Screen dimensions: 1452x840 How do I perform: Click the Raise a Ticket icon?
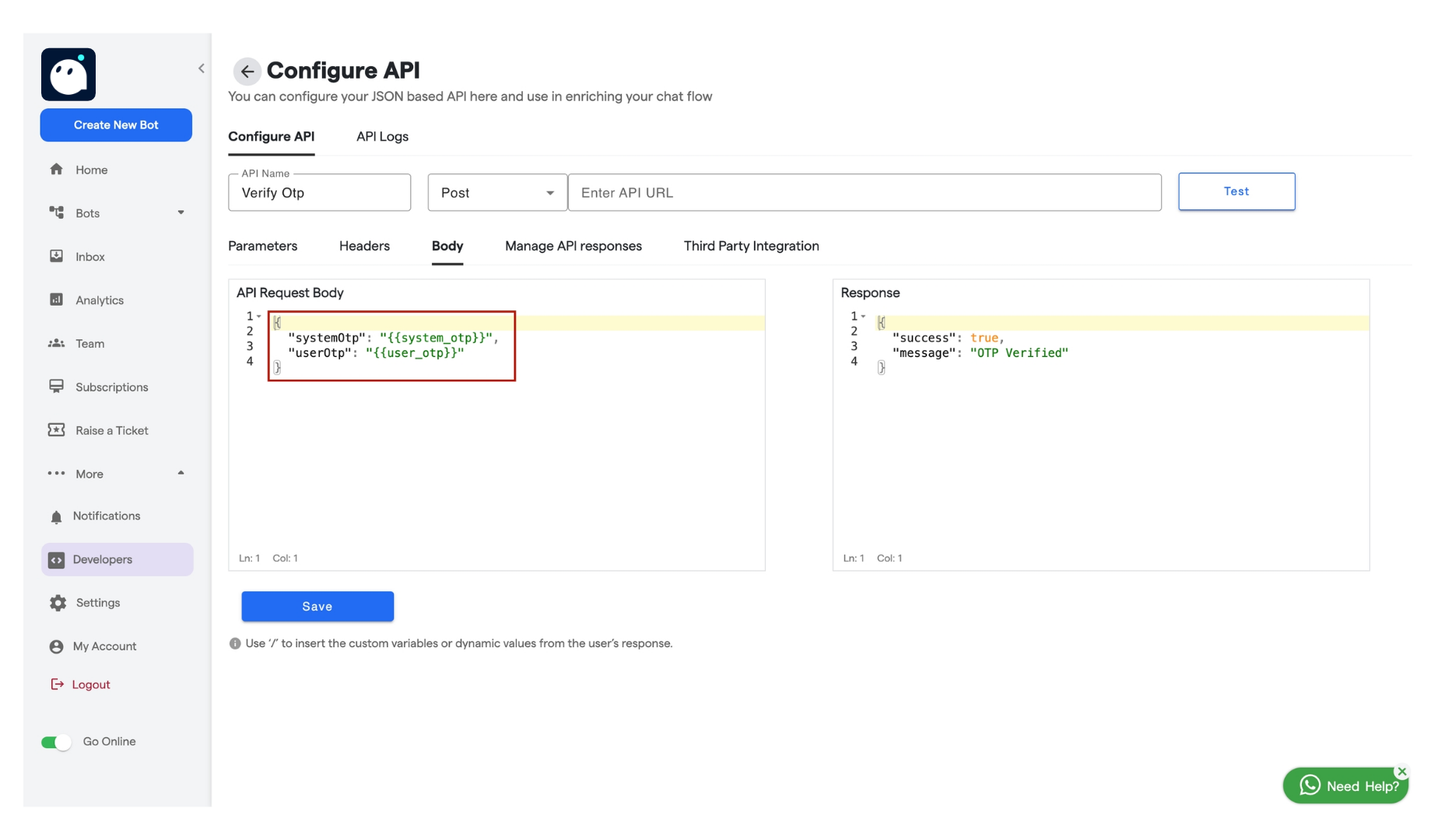point(56,430)
